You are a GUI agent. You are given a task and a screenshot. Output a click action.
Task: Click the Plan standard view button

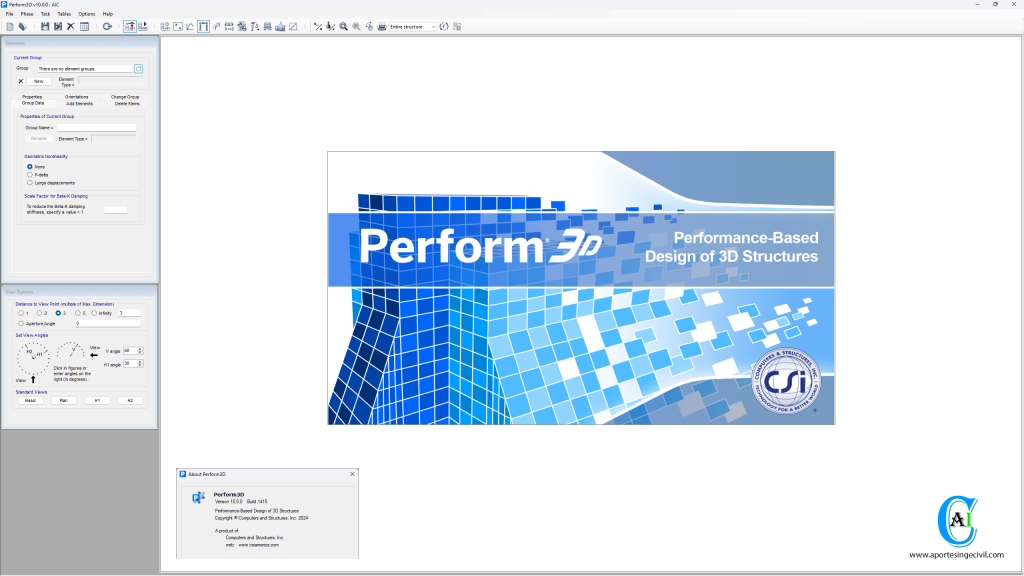(64, 400)
